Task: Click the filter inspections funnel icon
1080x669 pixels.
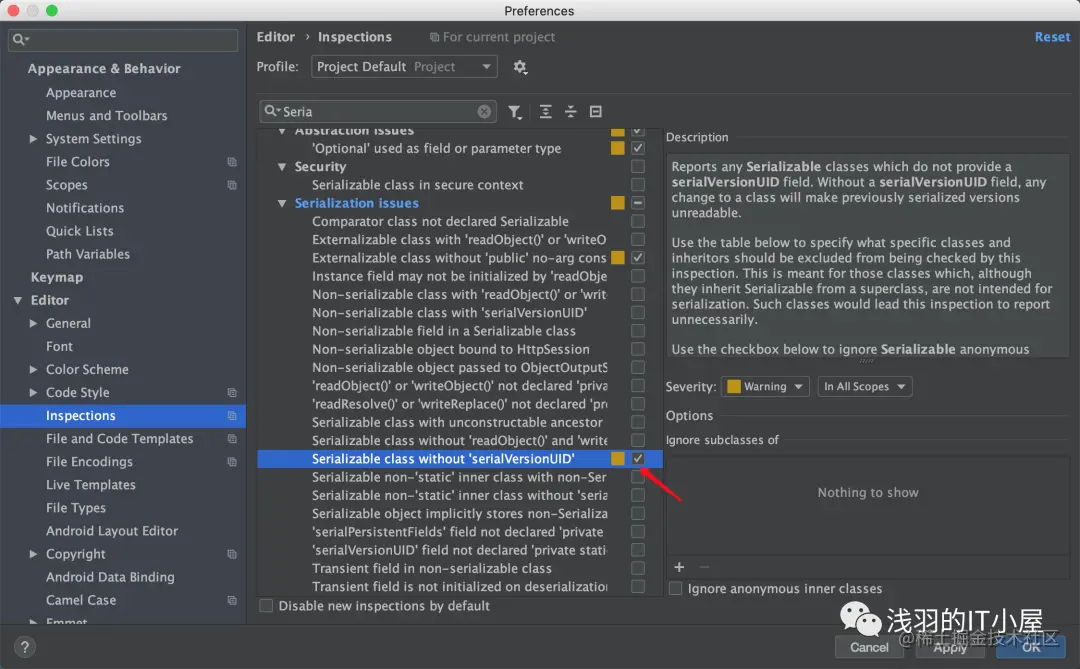Action: (x=515, y=112)
